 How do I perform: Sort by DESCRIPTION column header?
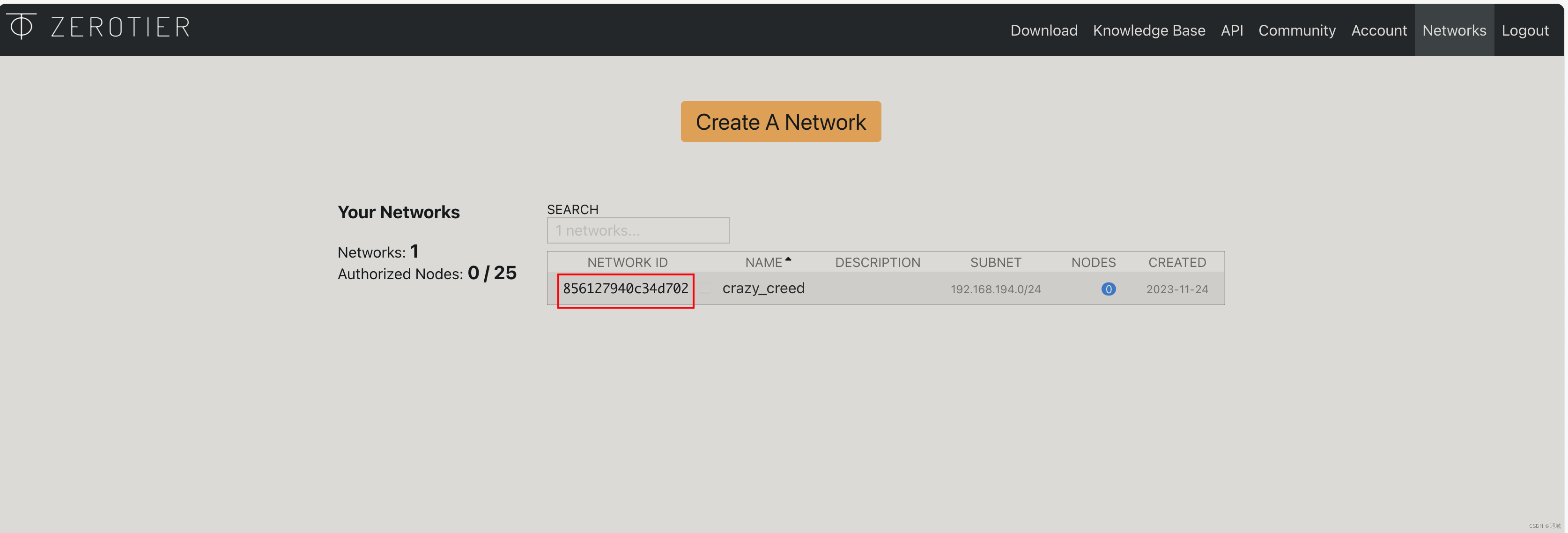[877, 262]
